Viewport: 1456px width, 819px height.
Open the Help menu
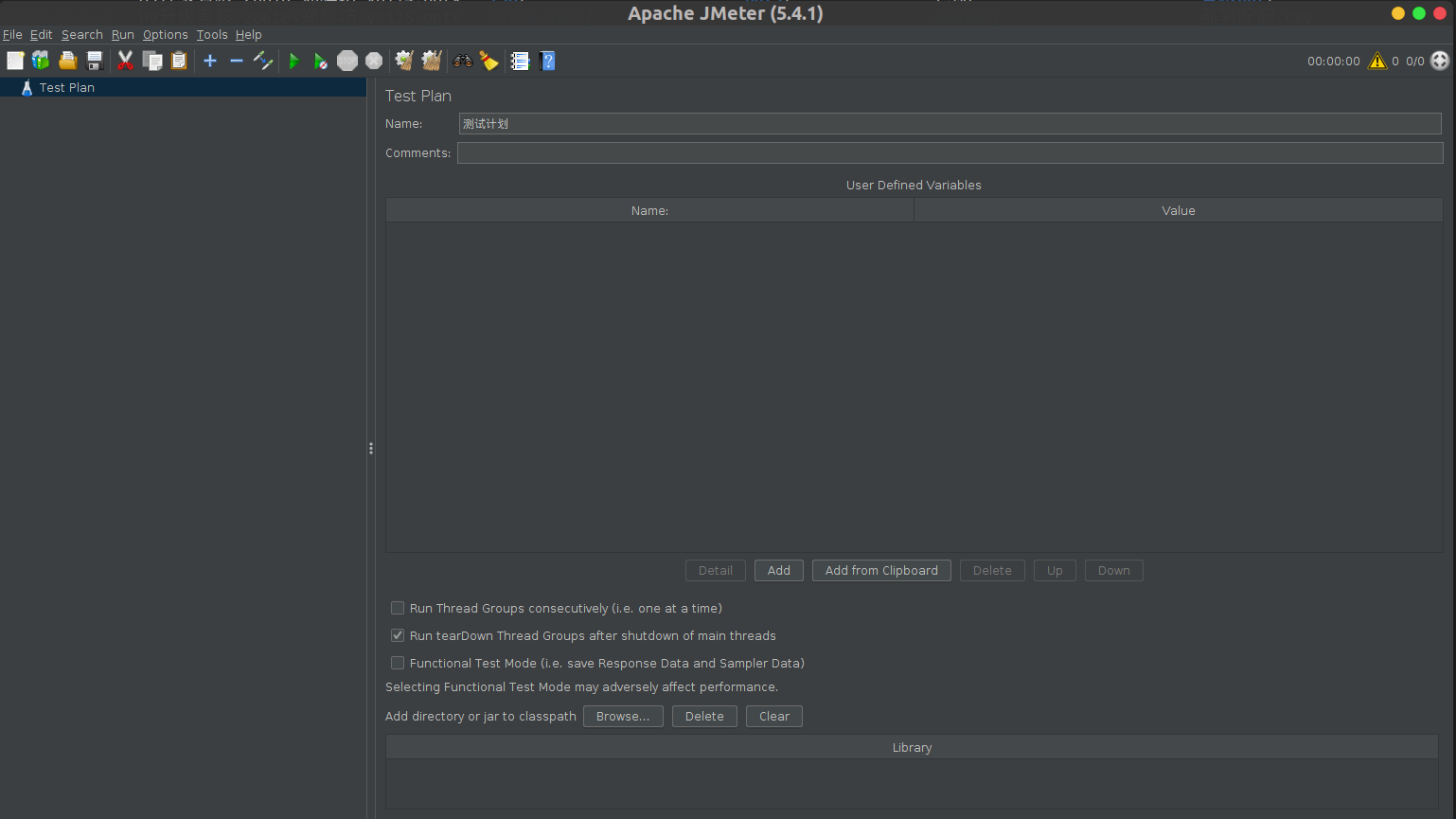tap(249, 35)
